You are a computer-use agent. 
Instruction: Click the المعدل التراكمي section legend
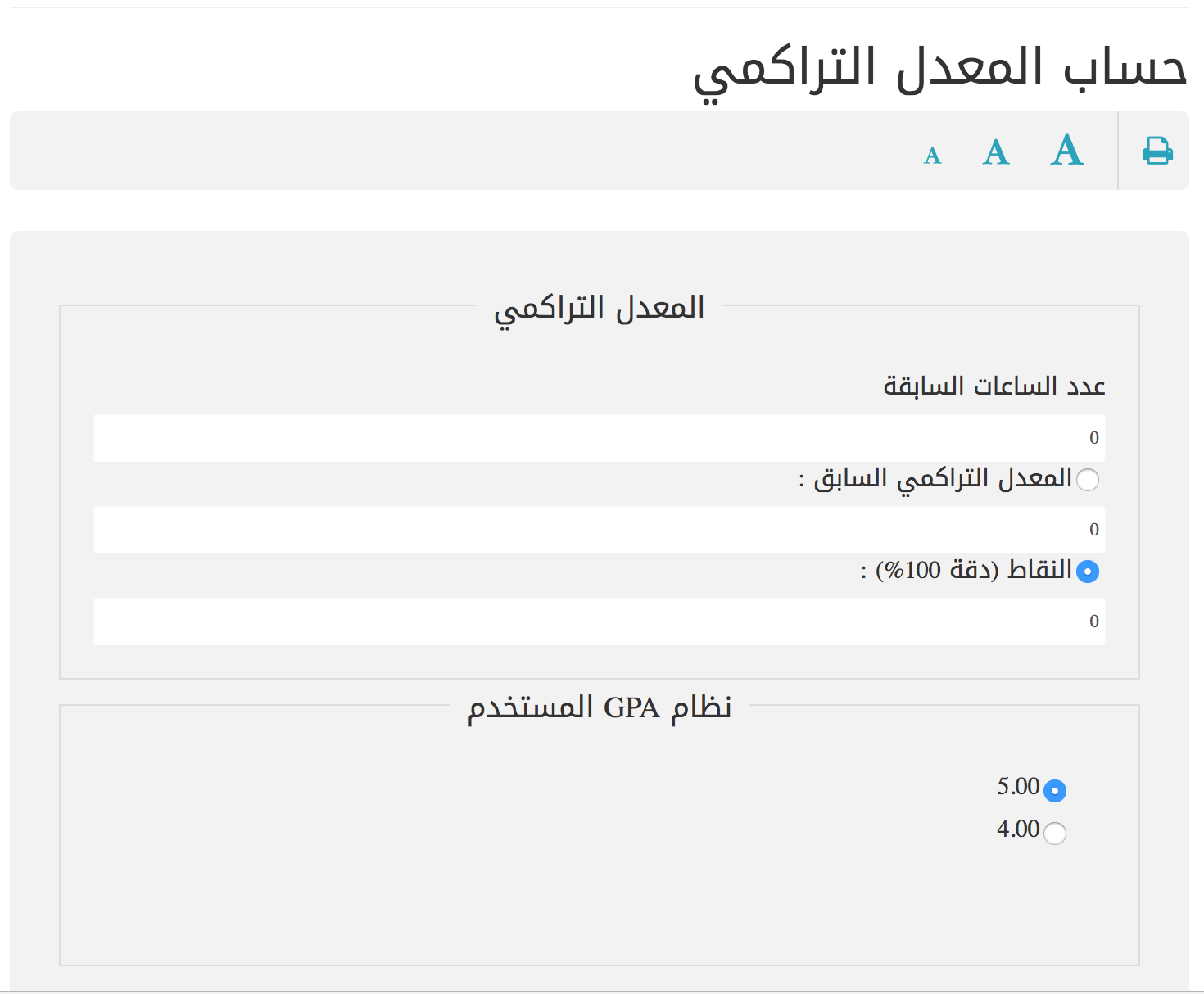(599, 309)
